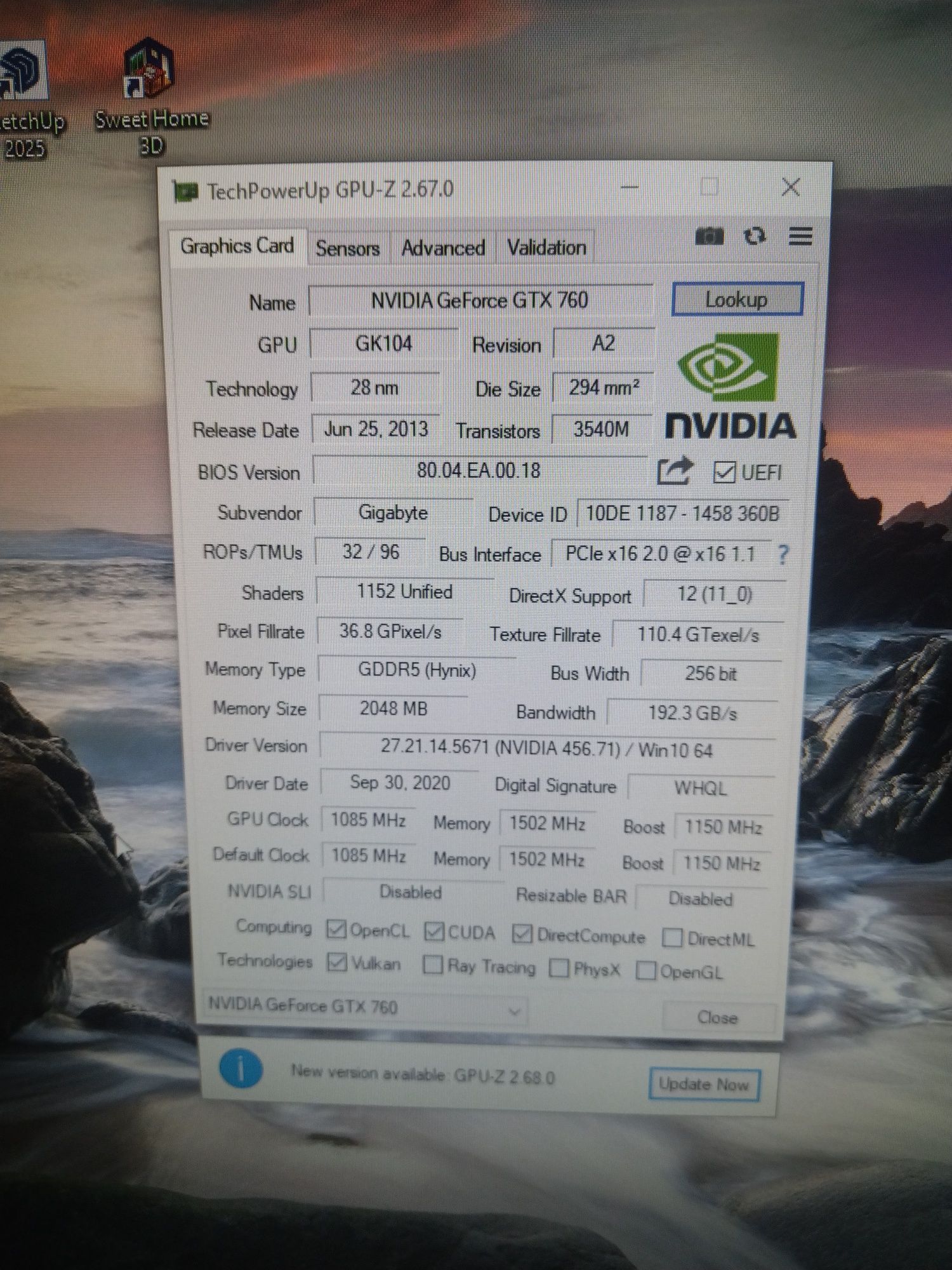Viewport: 952px width, 1270px height.
Task: Toggle the Vulkan checkbox
Action: click(x=336, y=963)
